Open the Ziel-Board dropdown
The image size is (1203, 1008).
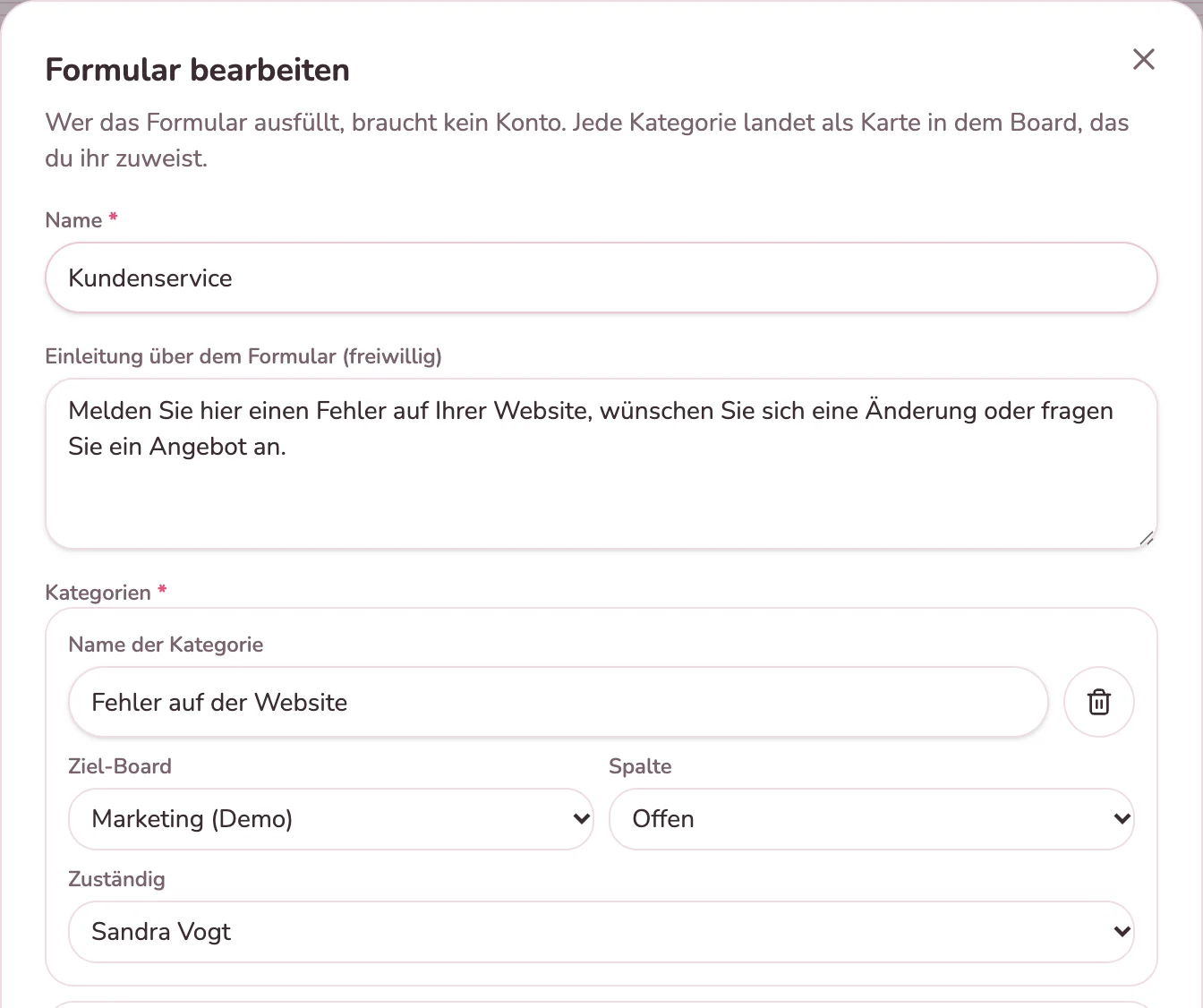click(331, 819)
